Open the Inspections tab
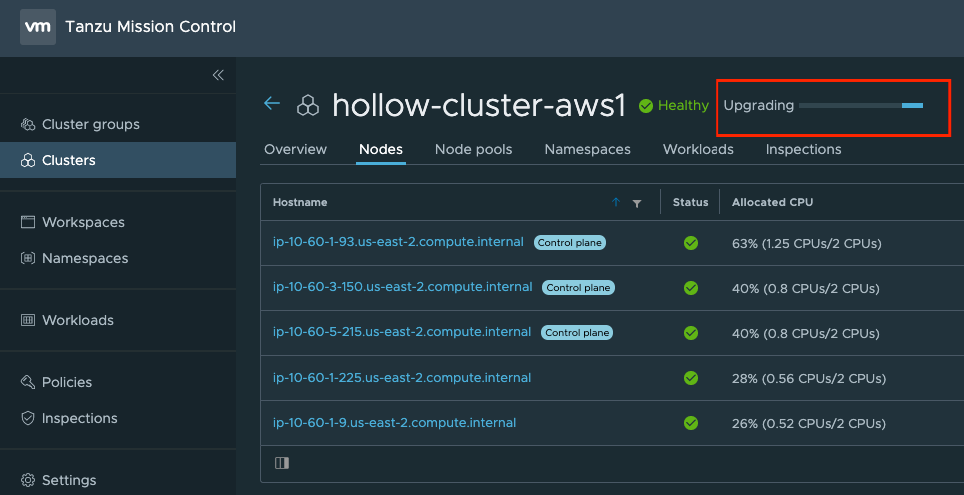Viewport: 964px width, 495px height. point(803,149)
